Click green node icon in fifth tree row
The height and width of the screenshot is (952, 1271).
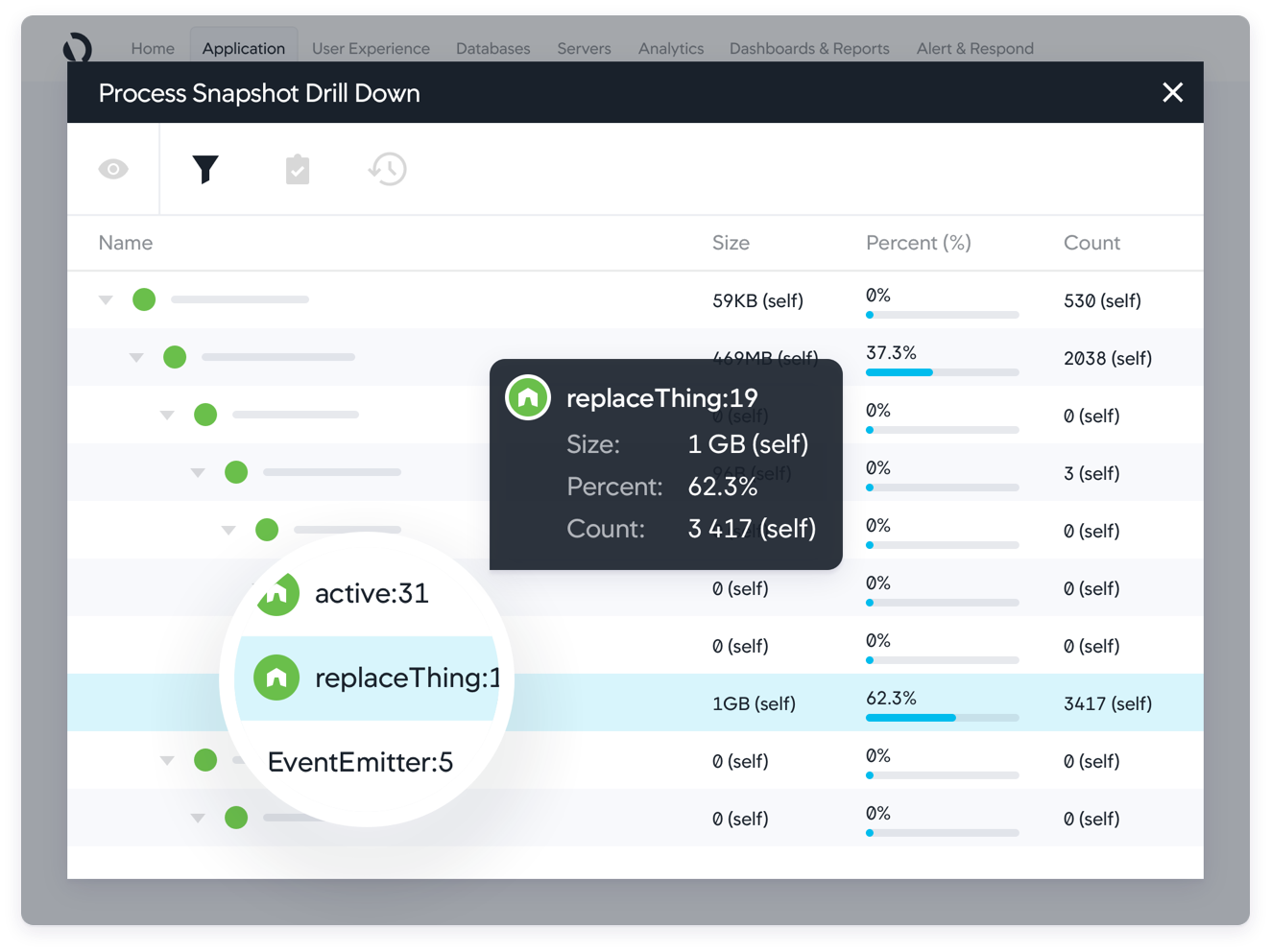tap(267, 530)
